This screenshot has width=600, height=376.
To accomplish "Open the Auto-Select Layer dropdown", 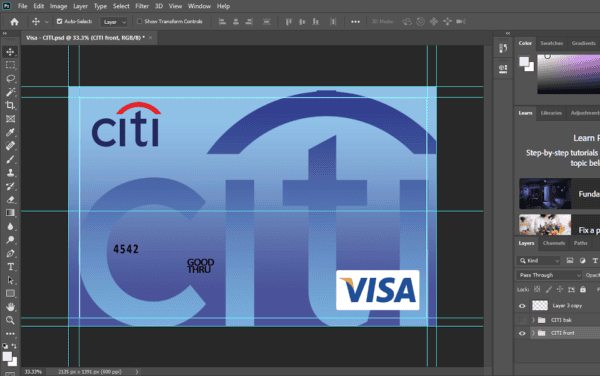I will [114, 22].
